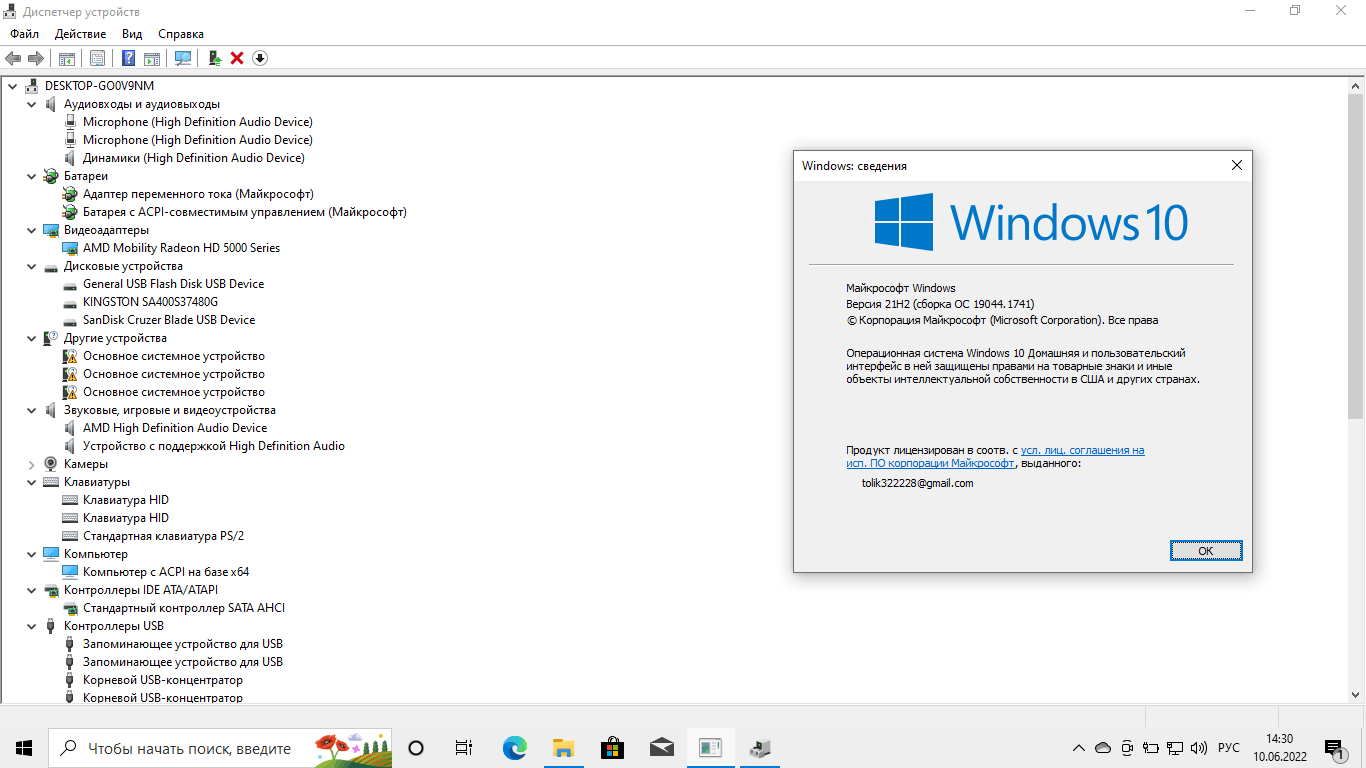Open the Справка menu
This screenshot has width=1366, height=768.
(181, 34)
